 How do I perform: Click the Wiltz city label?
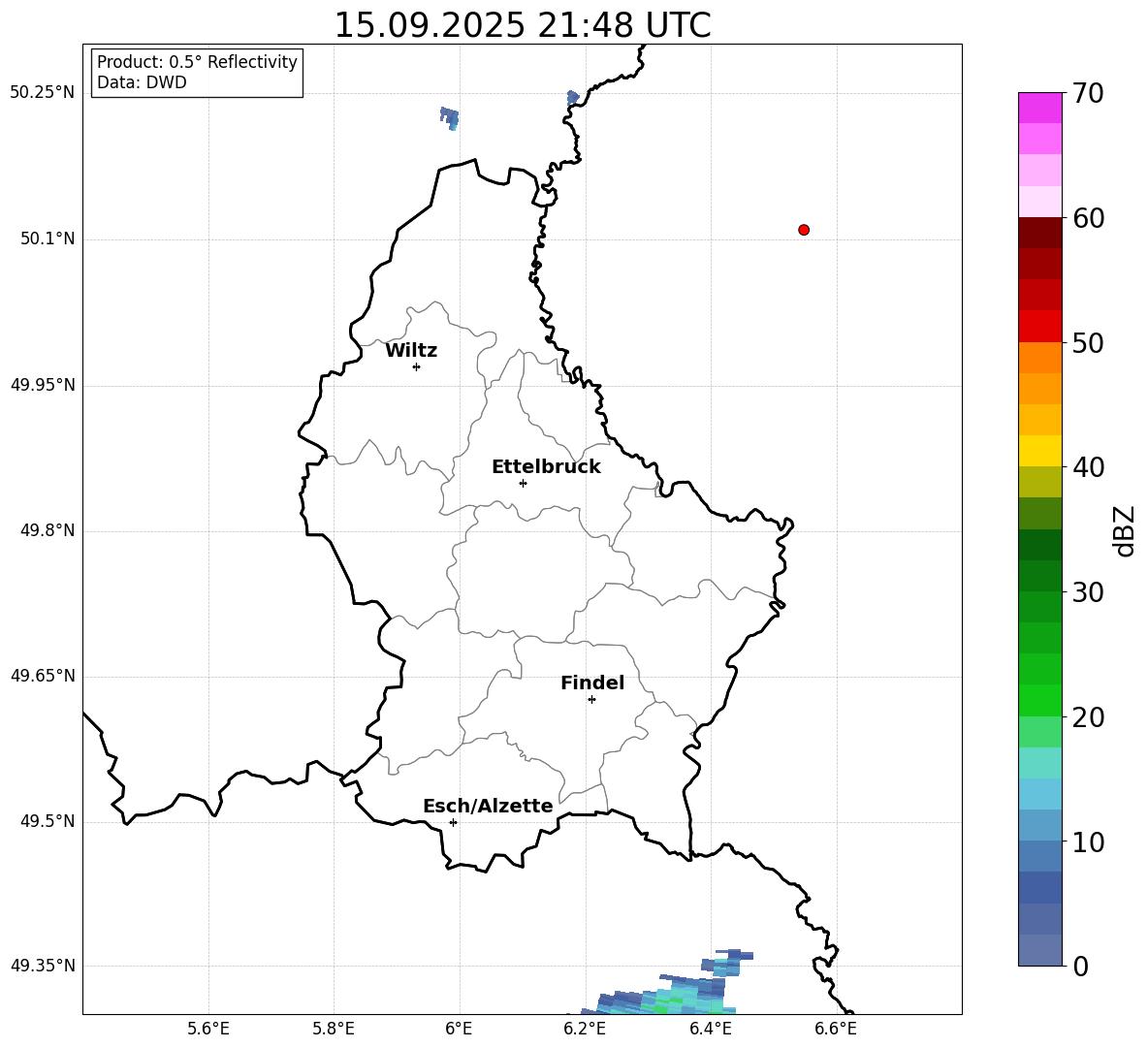coord(411,351)
